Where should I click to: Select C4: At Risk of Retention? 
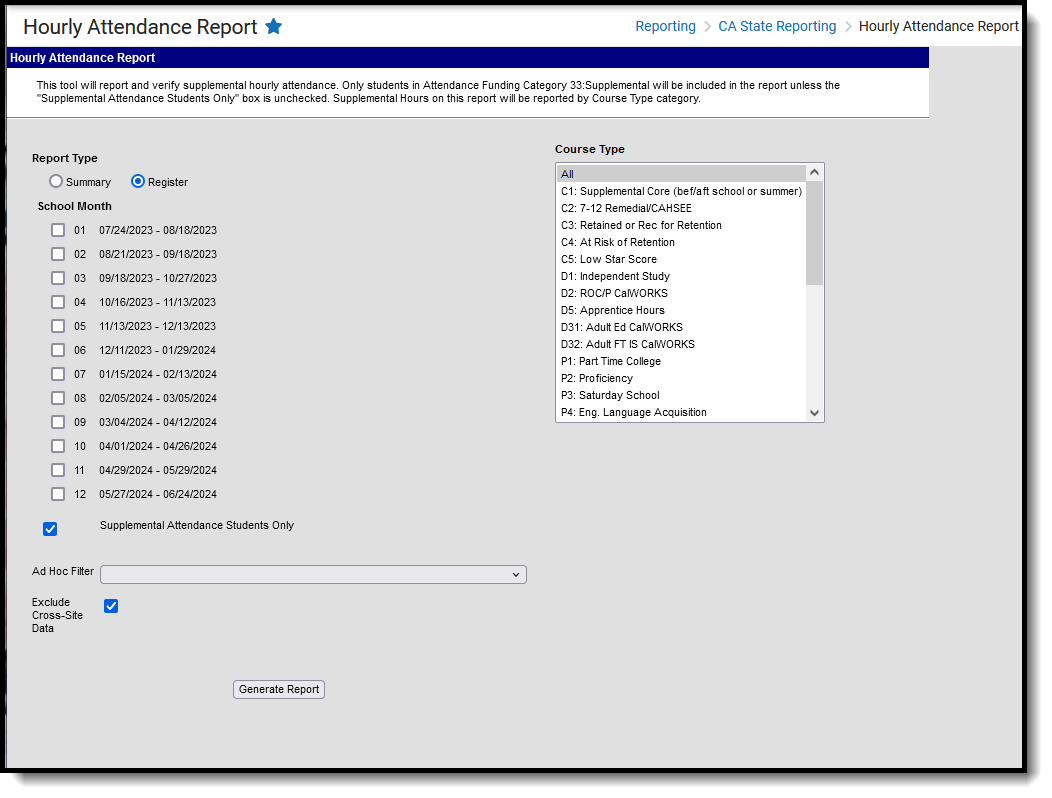click(x=681, y=242)
